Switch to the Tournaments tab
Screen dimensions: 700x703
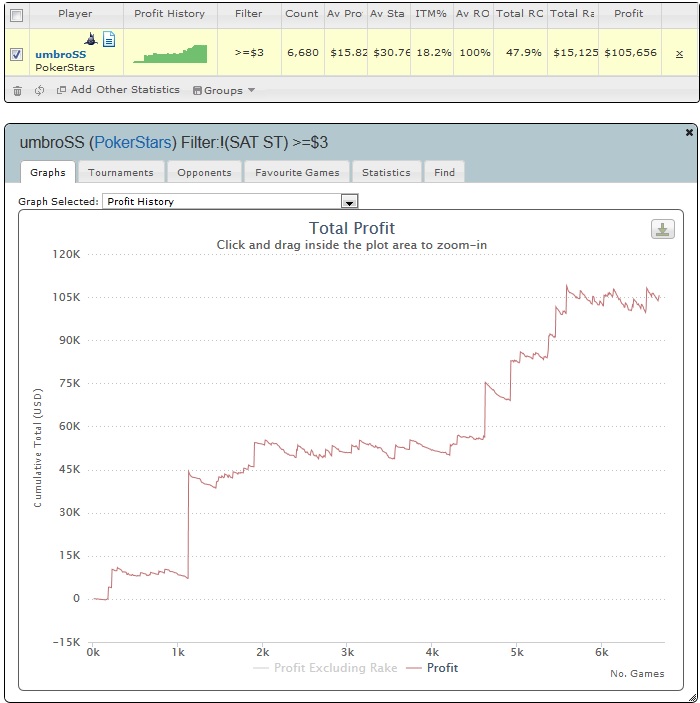[121, 173]
